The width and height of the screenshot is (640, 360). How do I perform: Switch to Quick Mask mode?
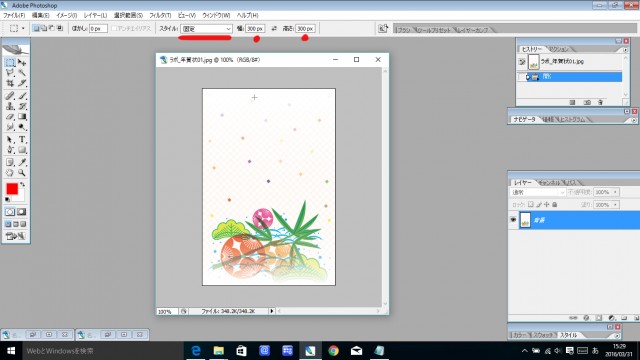[22, 212]
